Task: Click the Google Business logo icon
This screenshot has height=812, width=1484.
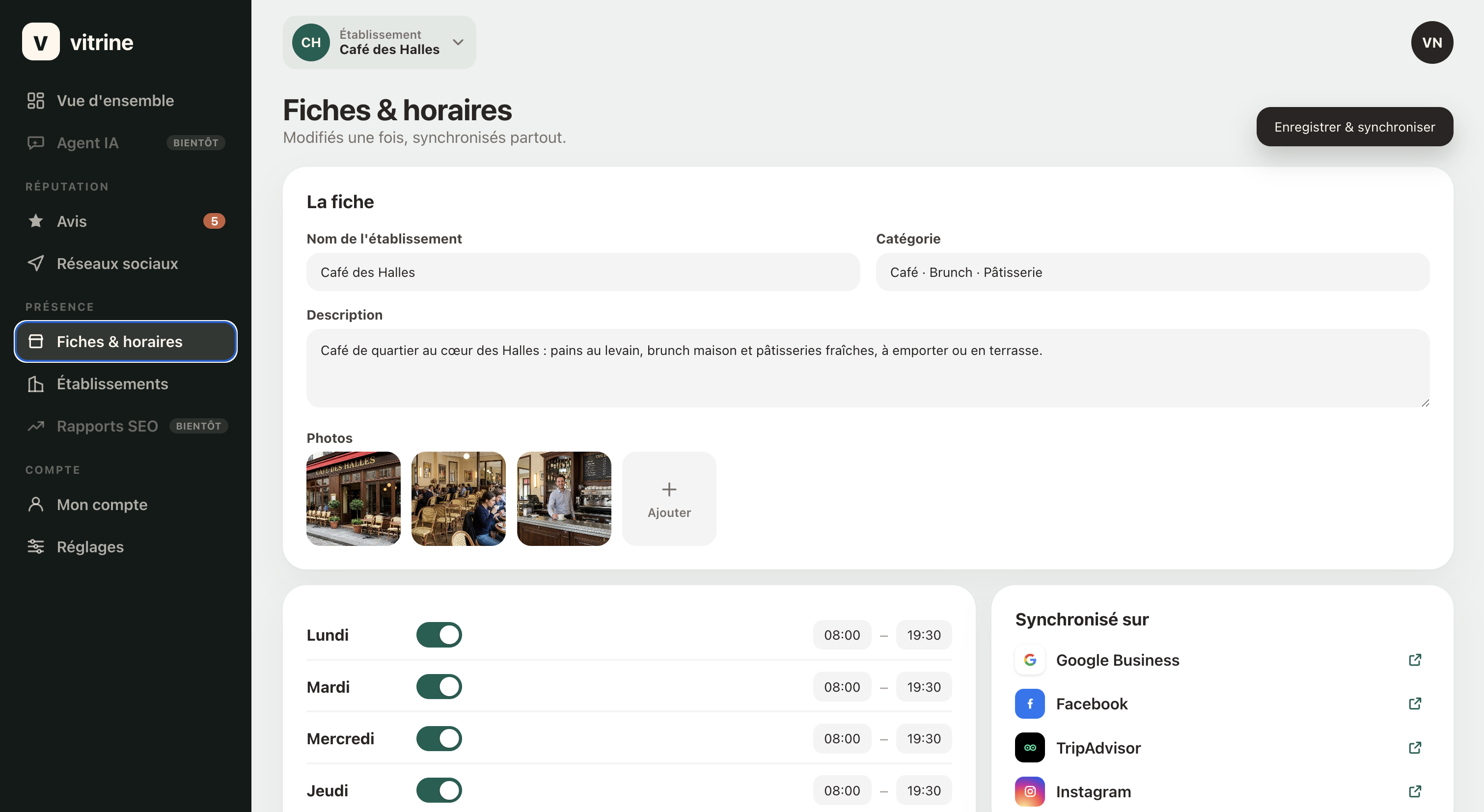Action: [x=1029, y=660]
